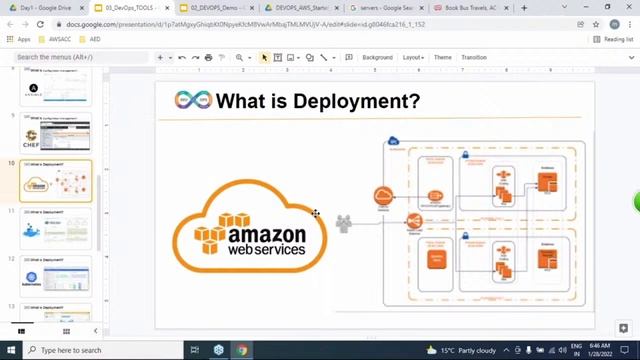Open the Layout dropdown
The width and height of the screenshot is (640, 360).
click(413, 58)
